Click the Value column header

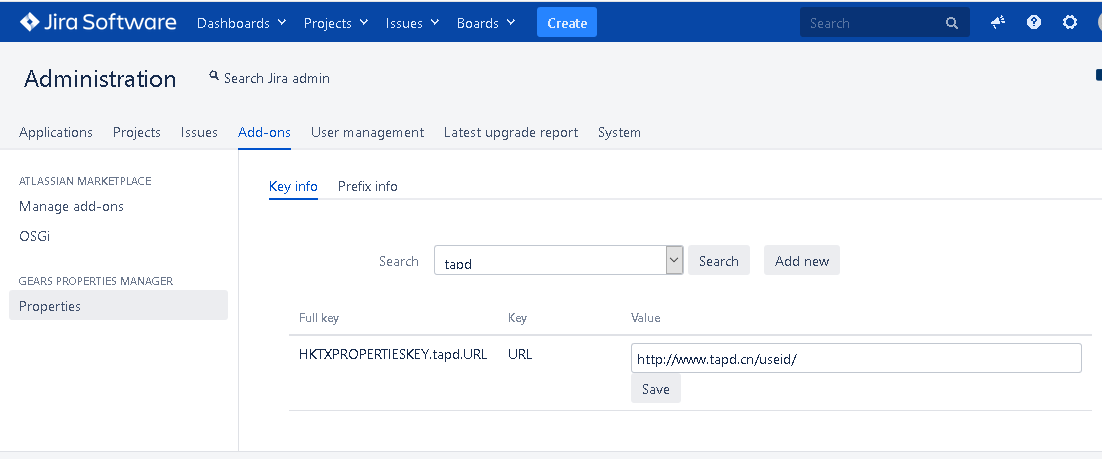(646, 318)
